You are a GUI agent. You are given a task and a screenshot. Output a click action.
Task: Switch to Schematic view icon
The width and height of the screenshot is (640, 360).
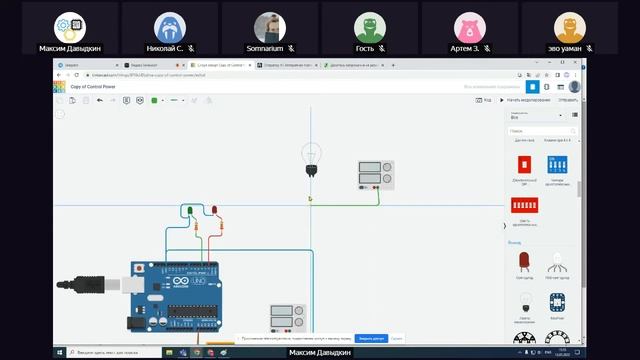click(x=547, y=87)
